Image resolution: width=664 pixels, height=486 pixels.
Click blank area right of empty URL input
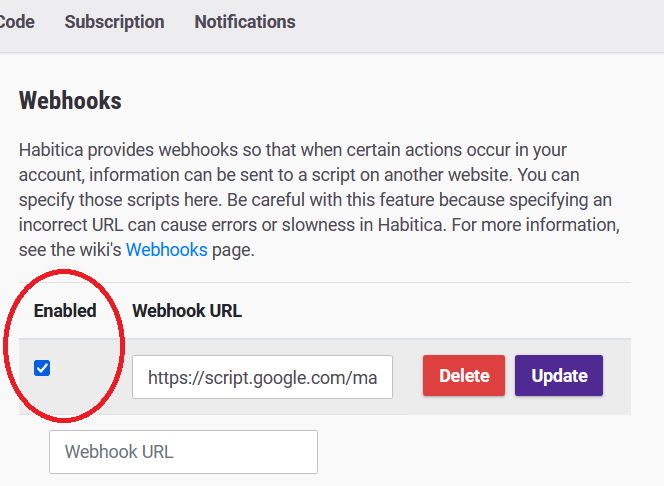tap(480, 452)
